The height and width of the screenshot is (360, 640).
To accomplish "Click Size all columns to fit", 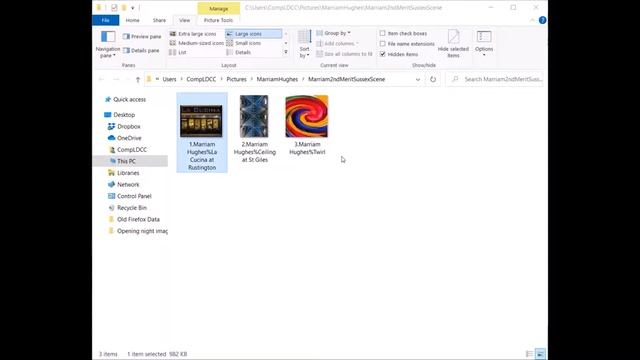I will (x=344, y=54).
